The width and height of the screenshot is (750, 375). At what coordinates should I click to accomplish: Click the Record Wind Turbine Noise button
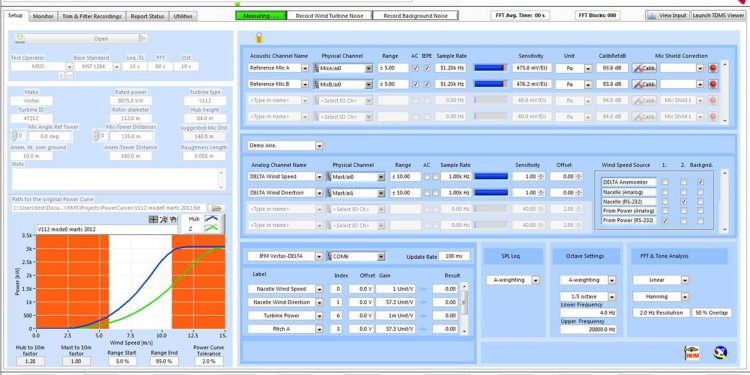pyautogui.click(x=330, y=16)
